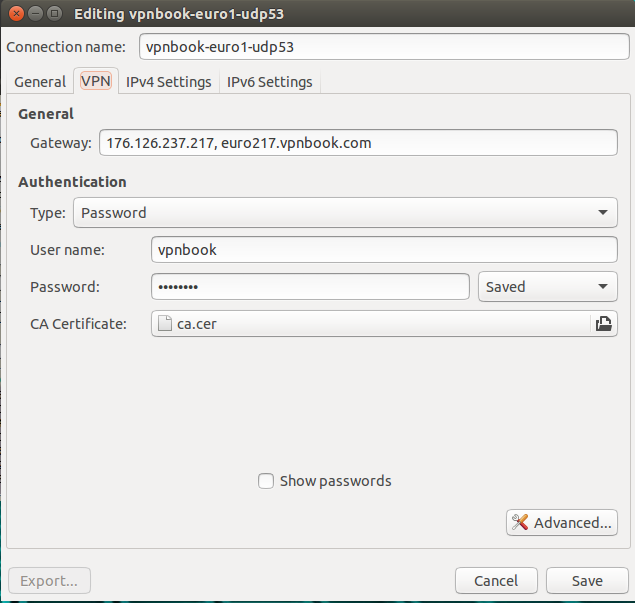Close the Editing vpnbook-euro1-udp53 window
This screenshot has width=635, height=603.
click(16, 14)
